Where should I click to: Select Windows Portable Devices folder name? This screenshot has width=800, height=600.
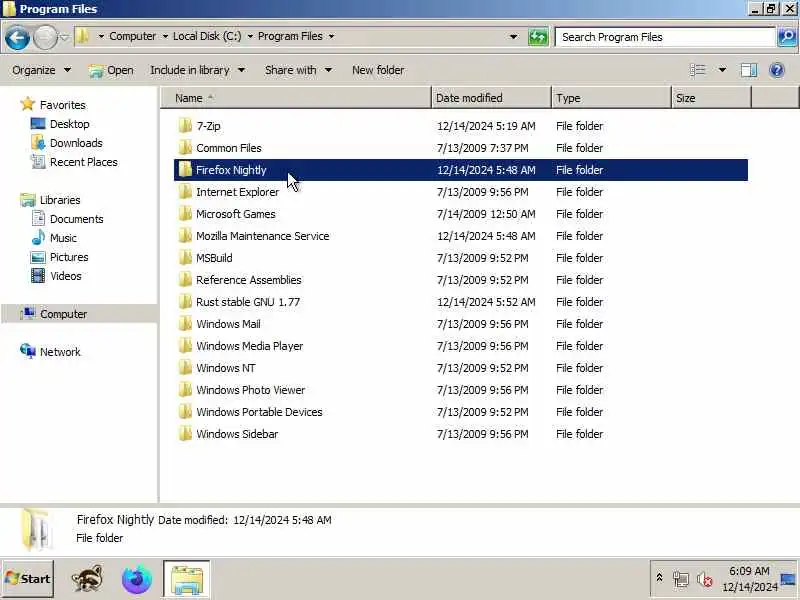(x=259, y=411)
